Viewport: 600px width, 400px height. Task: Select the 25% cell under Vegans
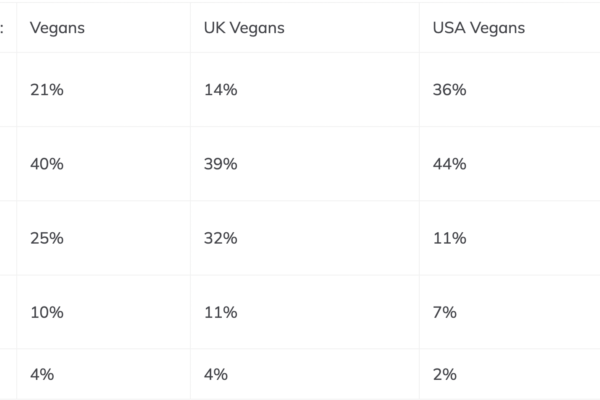(47, 238)
